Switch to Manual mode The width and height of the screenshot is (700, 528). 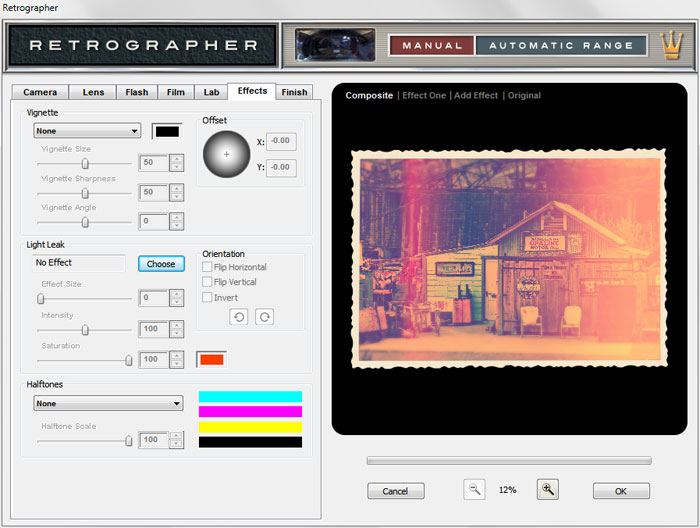click(431, 46)
